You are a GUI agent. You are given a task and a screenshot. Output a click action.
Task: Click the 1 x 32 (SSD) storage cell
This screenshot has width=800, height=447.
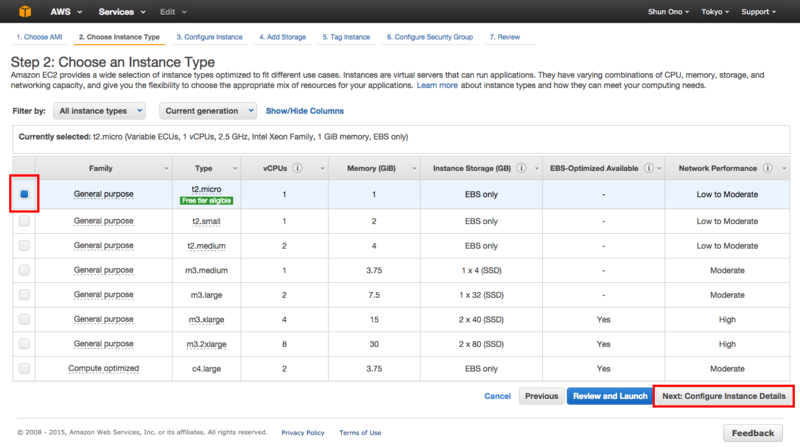(481, 295)
